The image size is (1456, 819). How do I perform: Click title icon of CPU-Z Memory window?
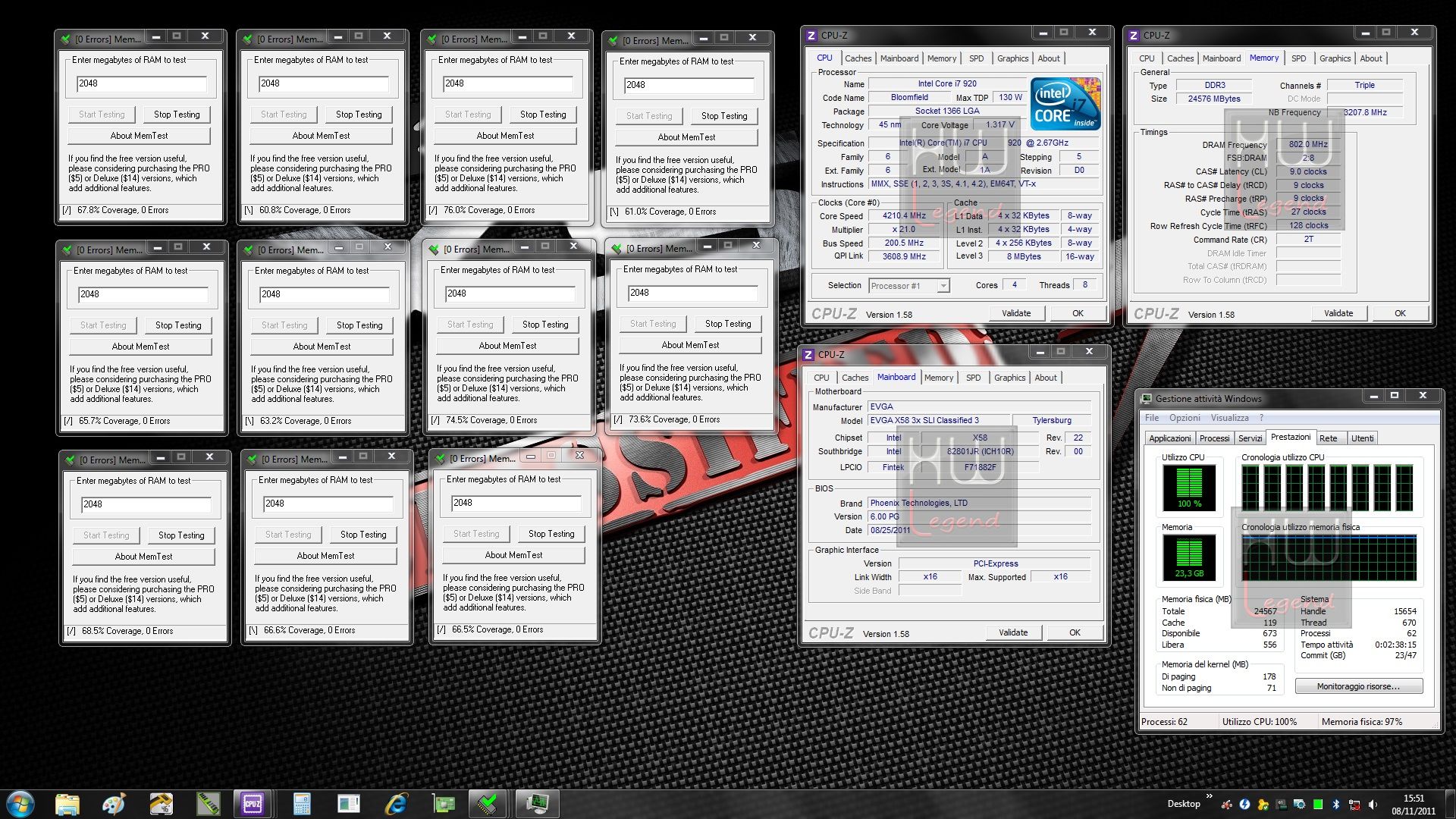coord(1134,36)
